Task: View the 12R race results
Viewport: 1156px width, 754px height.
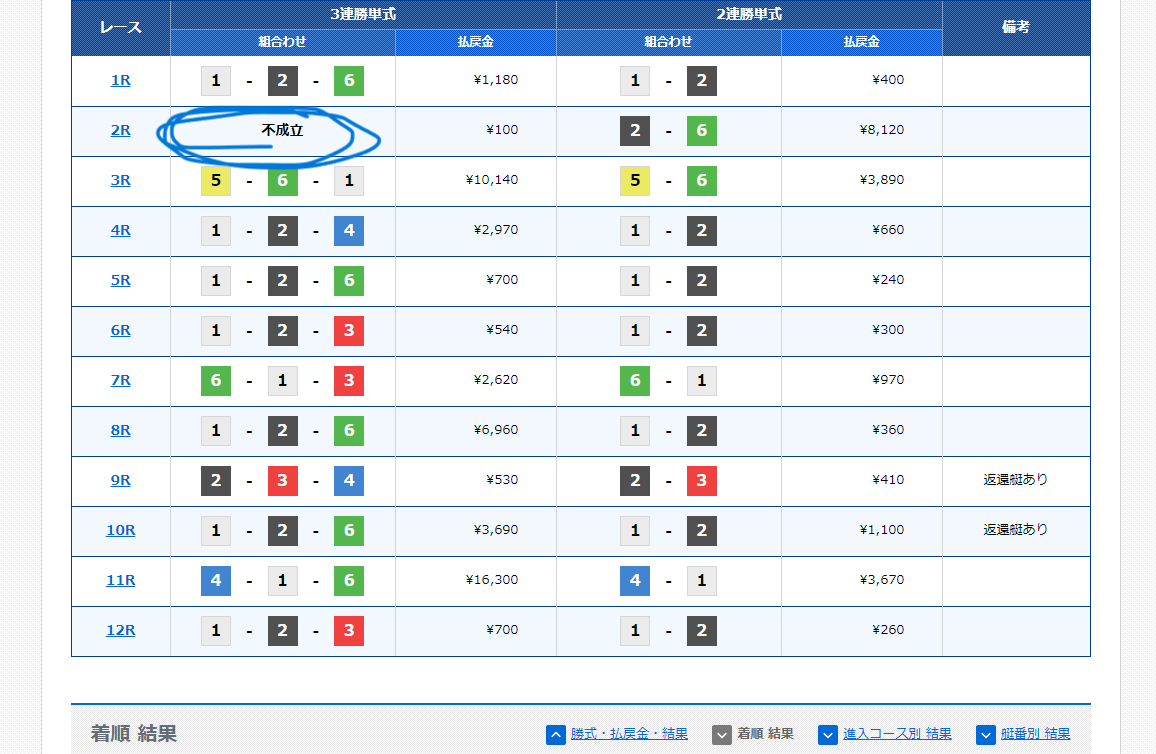Action: [x=120, y=630]
